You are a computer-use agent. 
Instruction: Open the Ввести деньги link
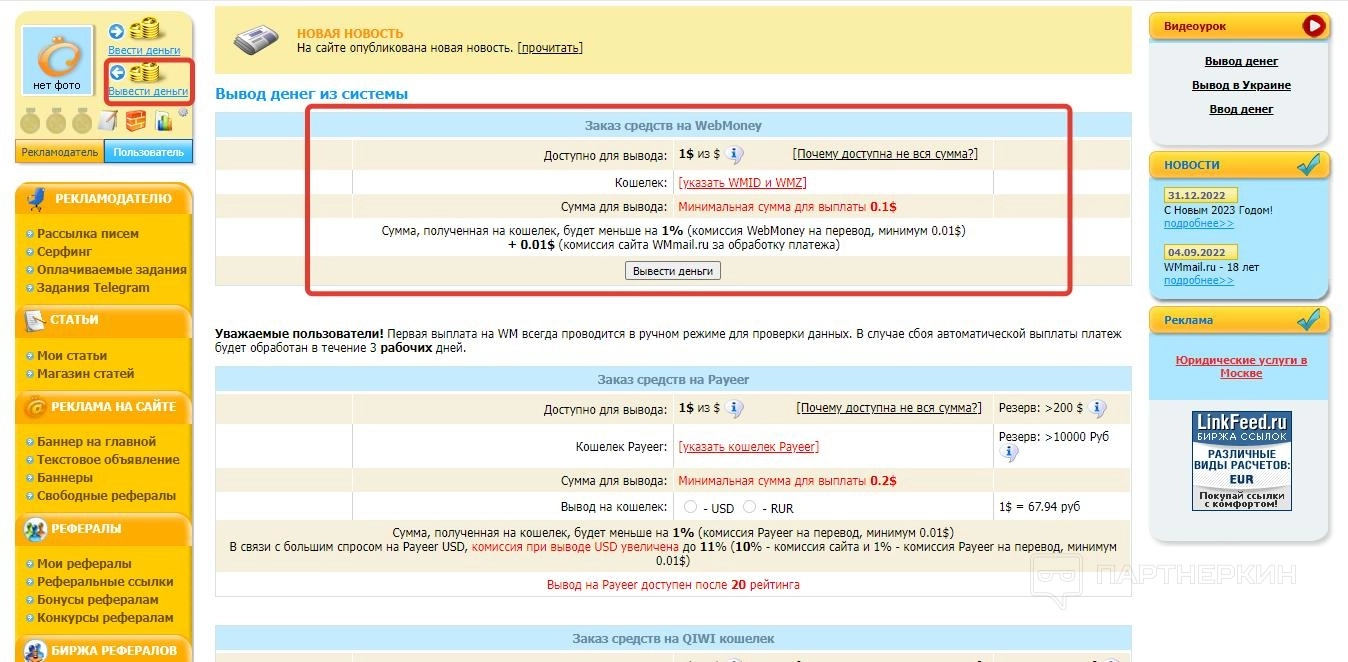coord(144,50)
